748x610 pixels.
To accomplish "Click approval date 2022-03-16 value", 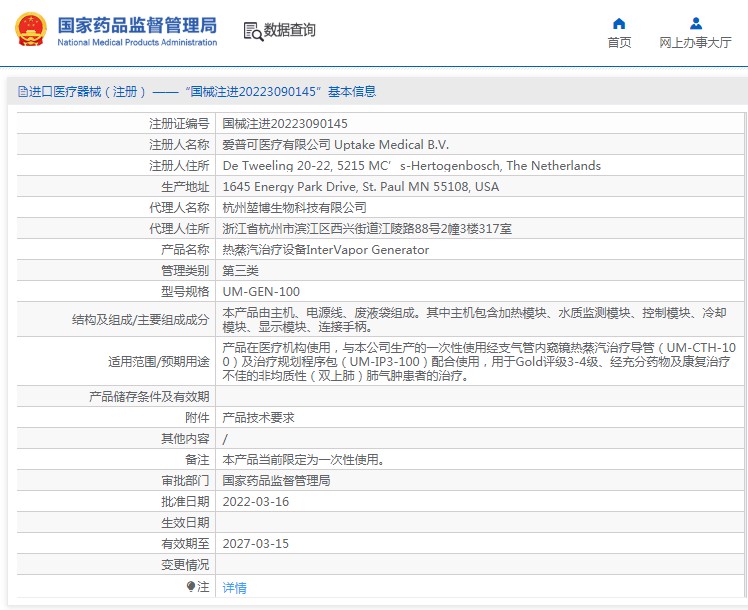I will click(255, 502).
